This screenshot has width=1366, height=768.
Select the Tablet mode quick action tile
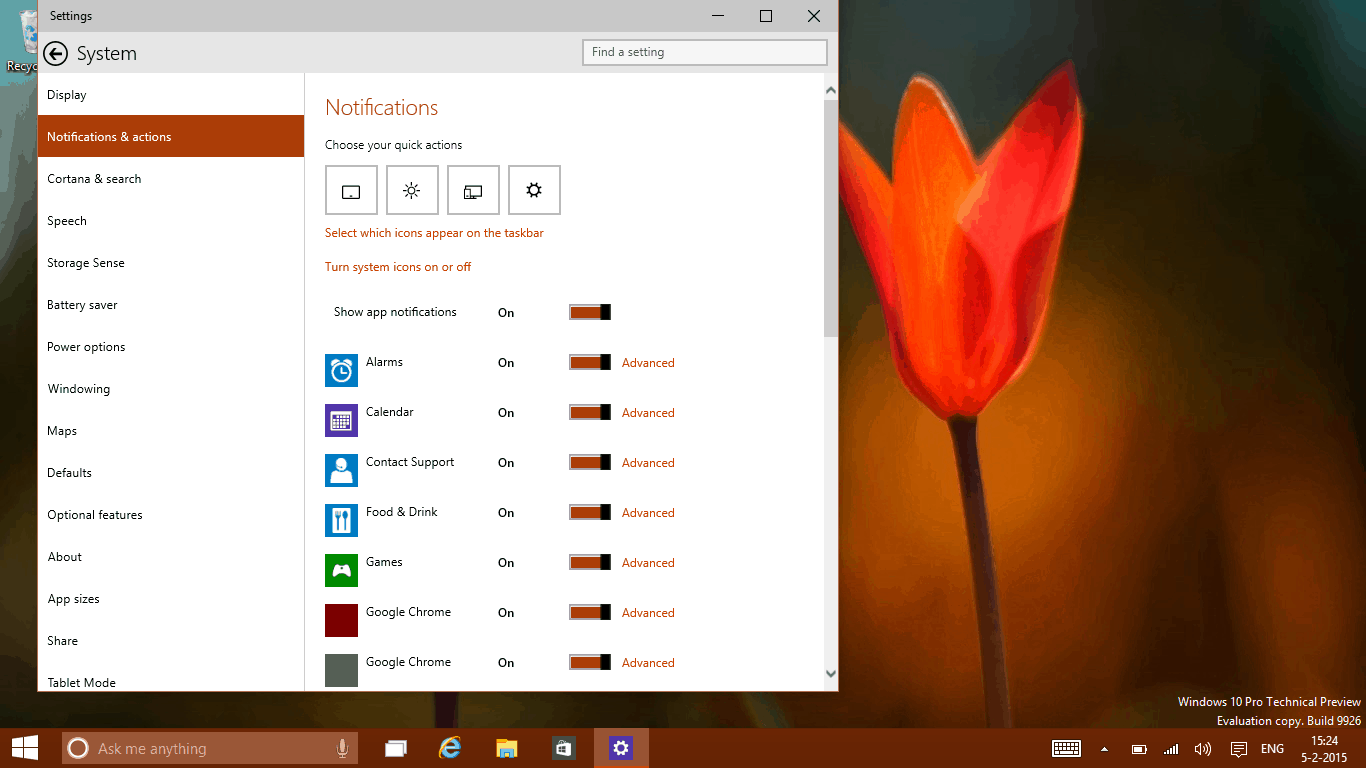click(x=351, y=190)
